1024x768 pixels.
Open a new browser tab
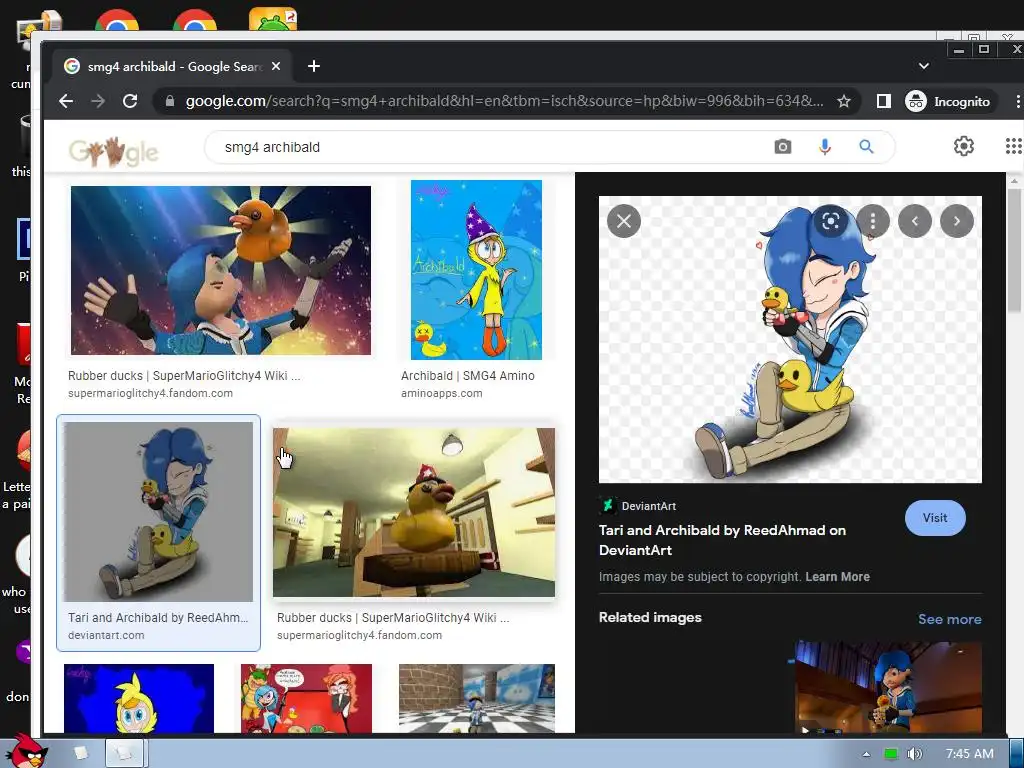[313, 66]
